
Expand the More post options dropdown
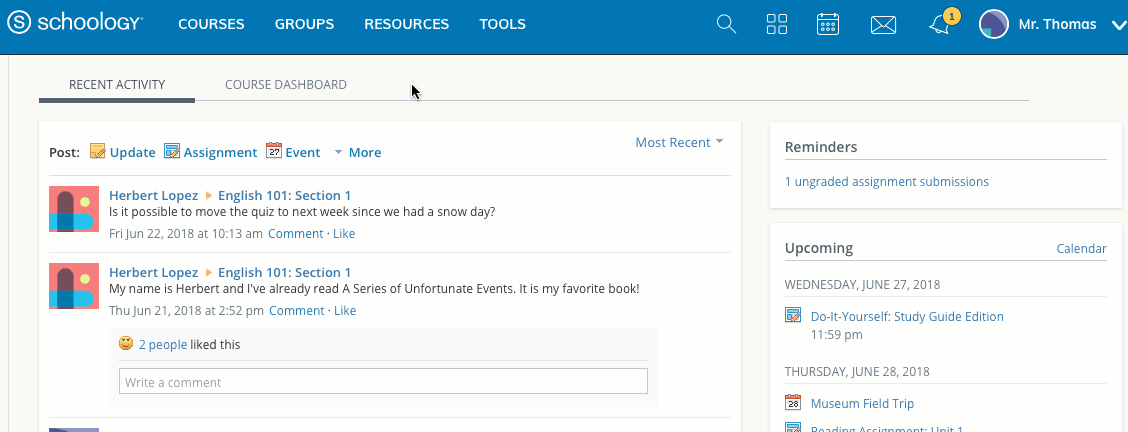coord(357,153)
